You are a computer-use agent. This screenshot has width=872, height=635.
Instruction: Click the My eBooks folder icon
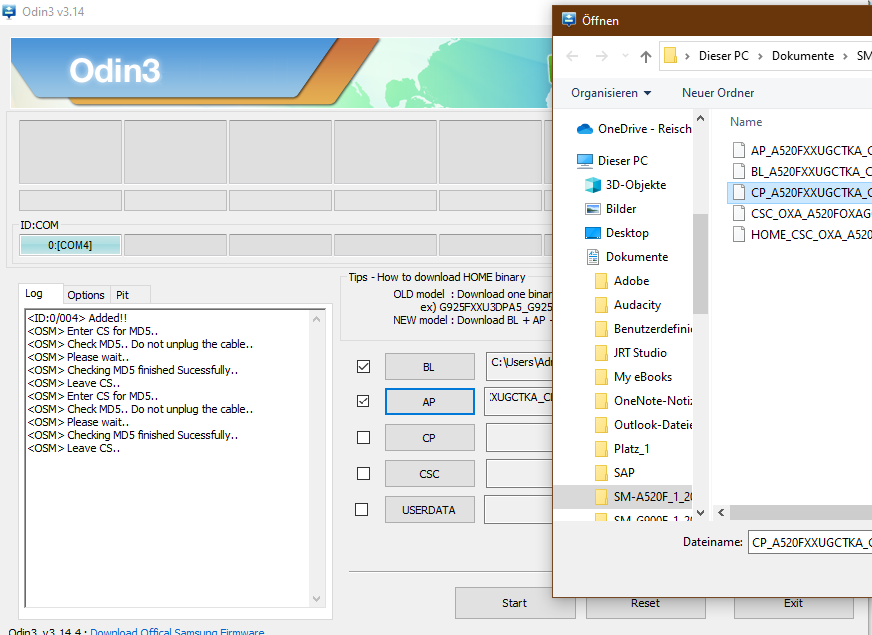(x=601, y=377)
